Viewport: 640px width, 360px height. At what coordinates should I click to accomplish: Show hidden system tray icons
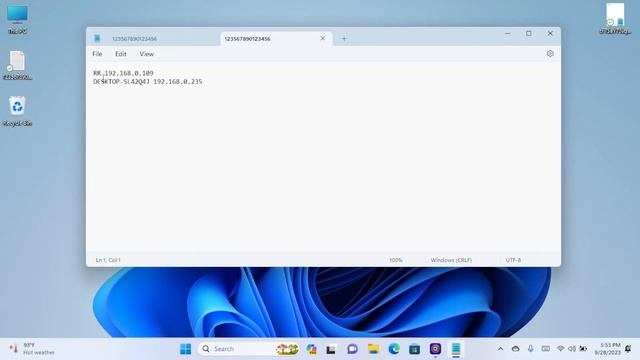click(500, 349)
